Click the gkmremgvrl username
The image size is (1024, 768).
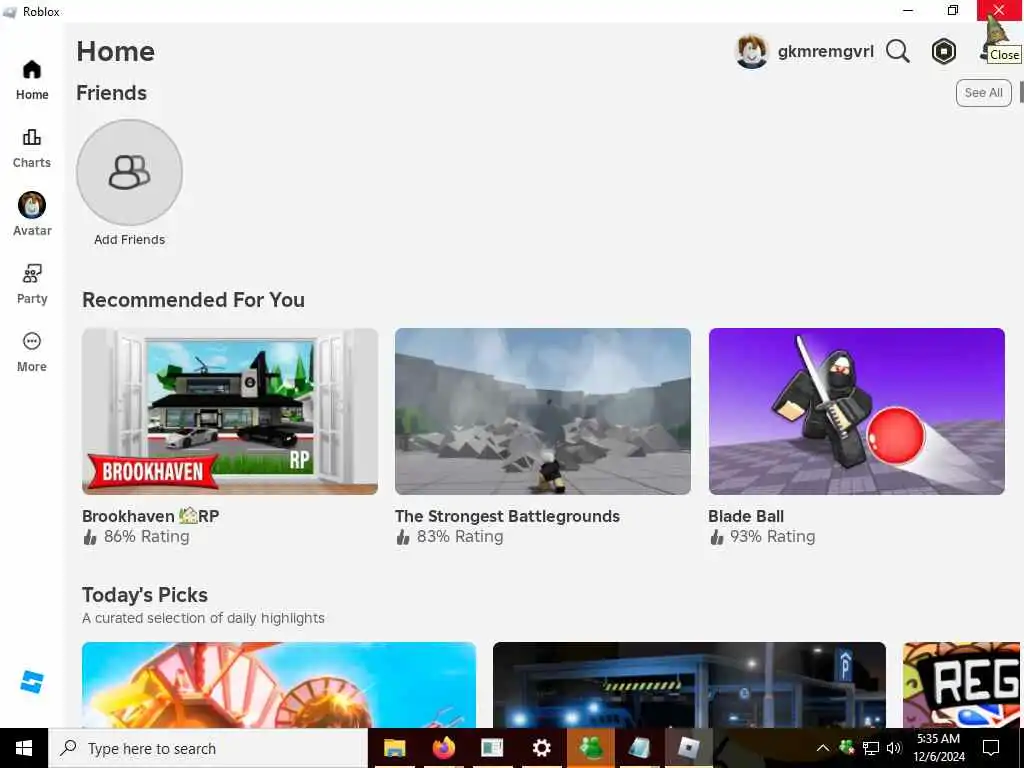point(825,51)
